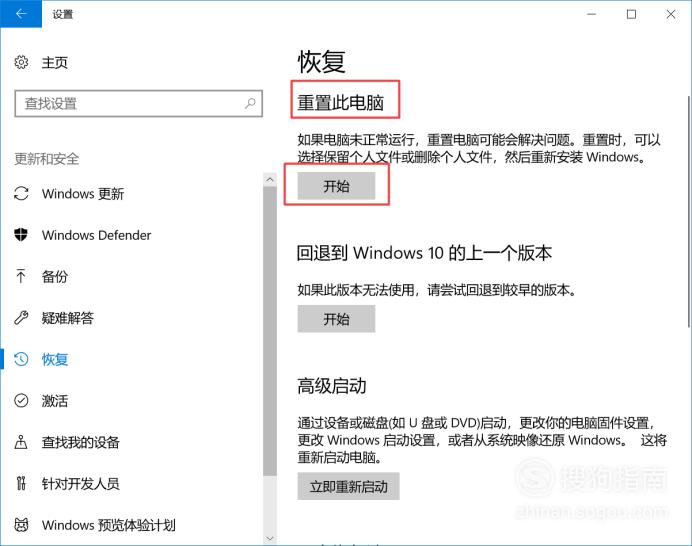Click the Windows 更新 sync icon
The width and height of the screenshot is (692, 546).
coord(21,193)
